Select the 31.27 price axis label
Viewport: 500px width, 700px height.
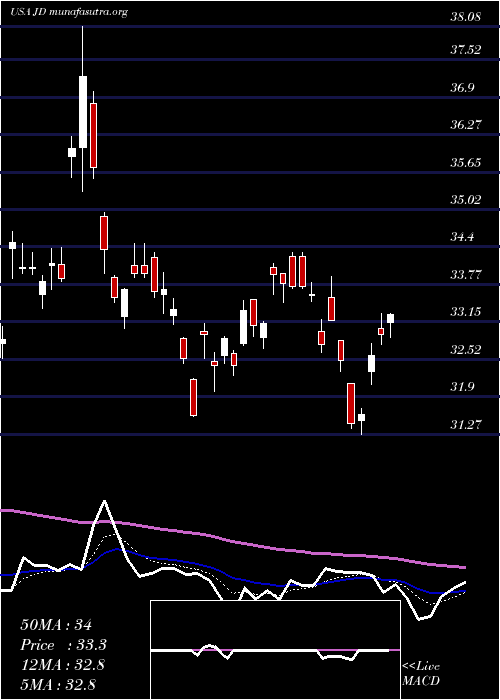pyautogui.click(x=465, y=424)
